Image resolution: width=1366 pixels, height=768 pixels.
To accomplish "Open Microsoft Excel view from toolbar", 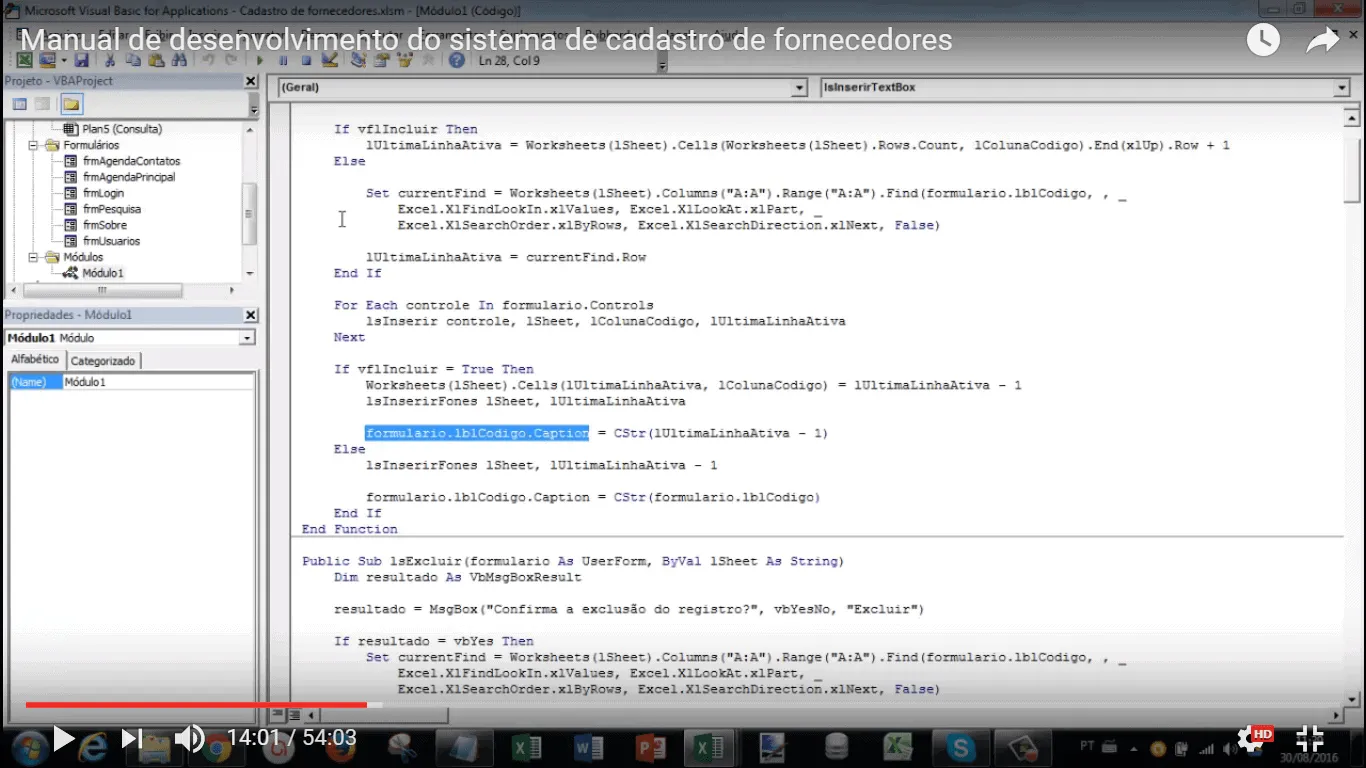I will 24,61.
